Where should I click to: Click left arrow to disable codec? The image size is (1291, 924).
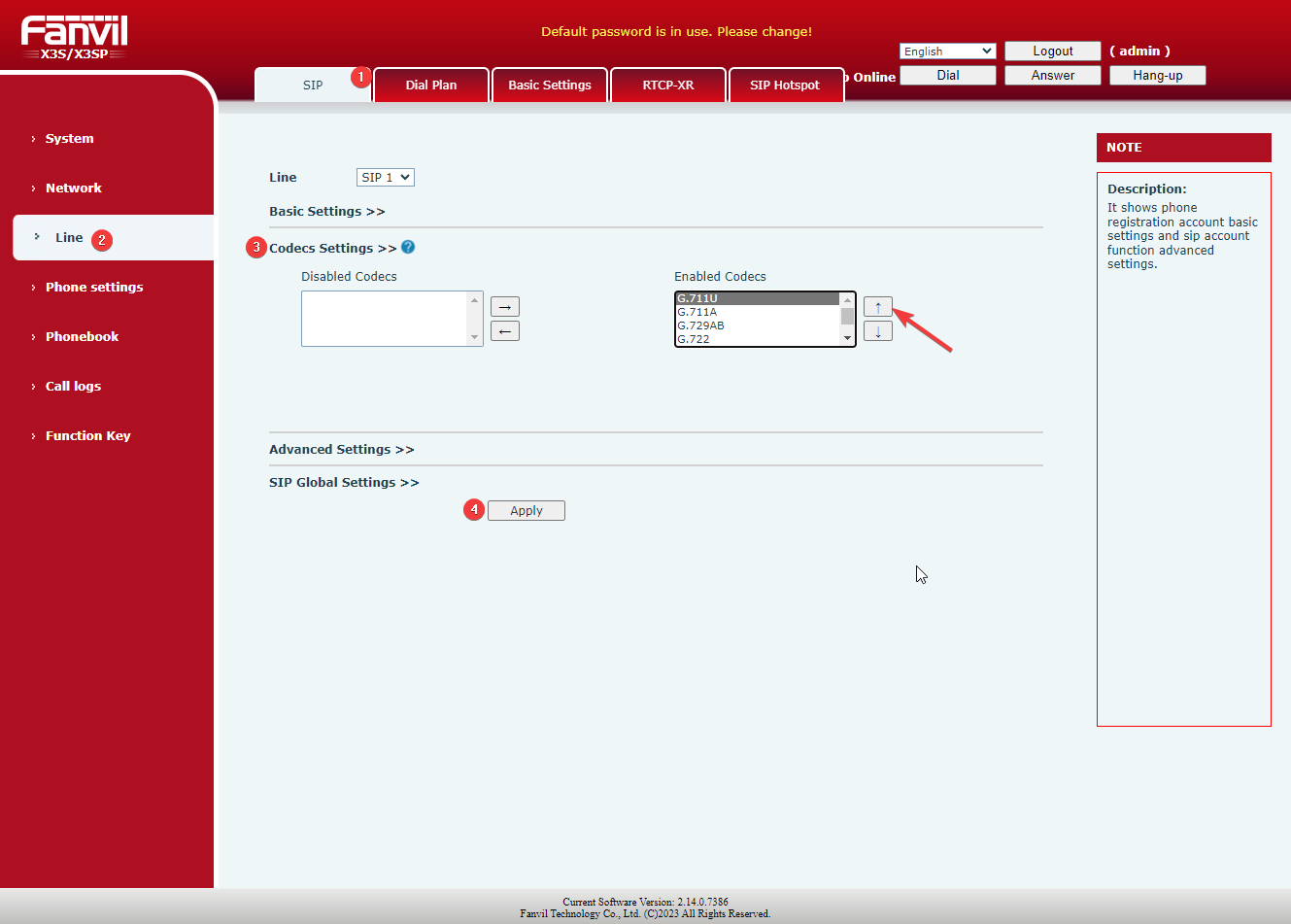point(504,331)
